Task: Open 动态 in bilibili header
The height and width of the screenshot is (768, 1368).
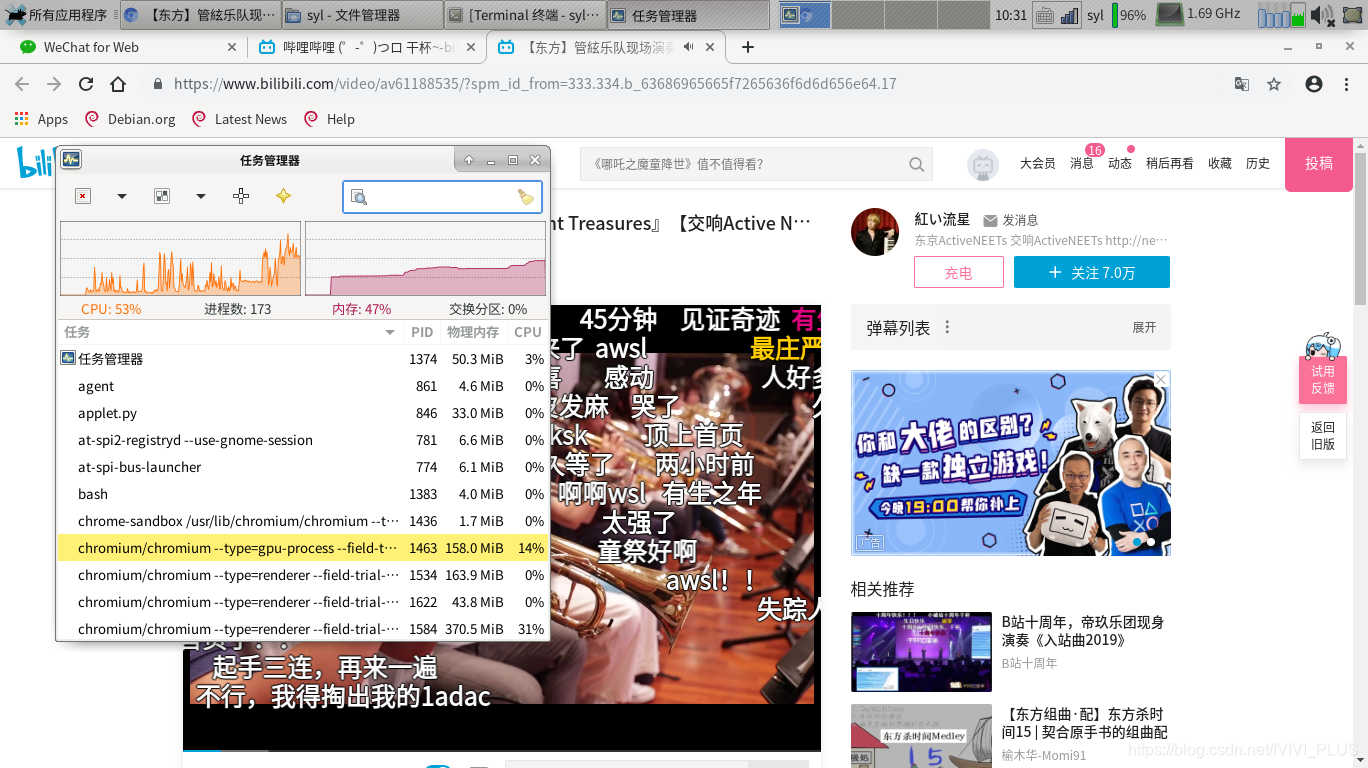Action: coord(1119,163)
